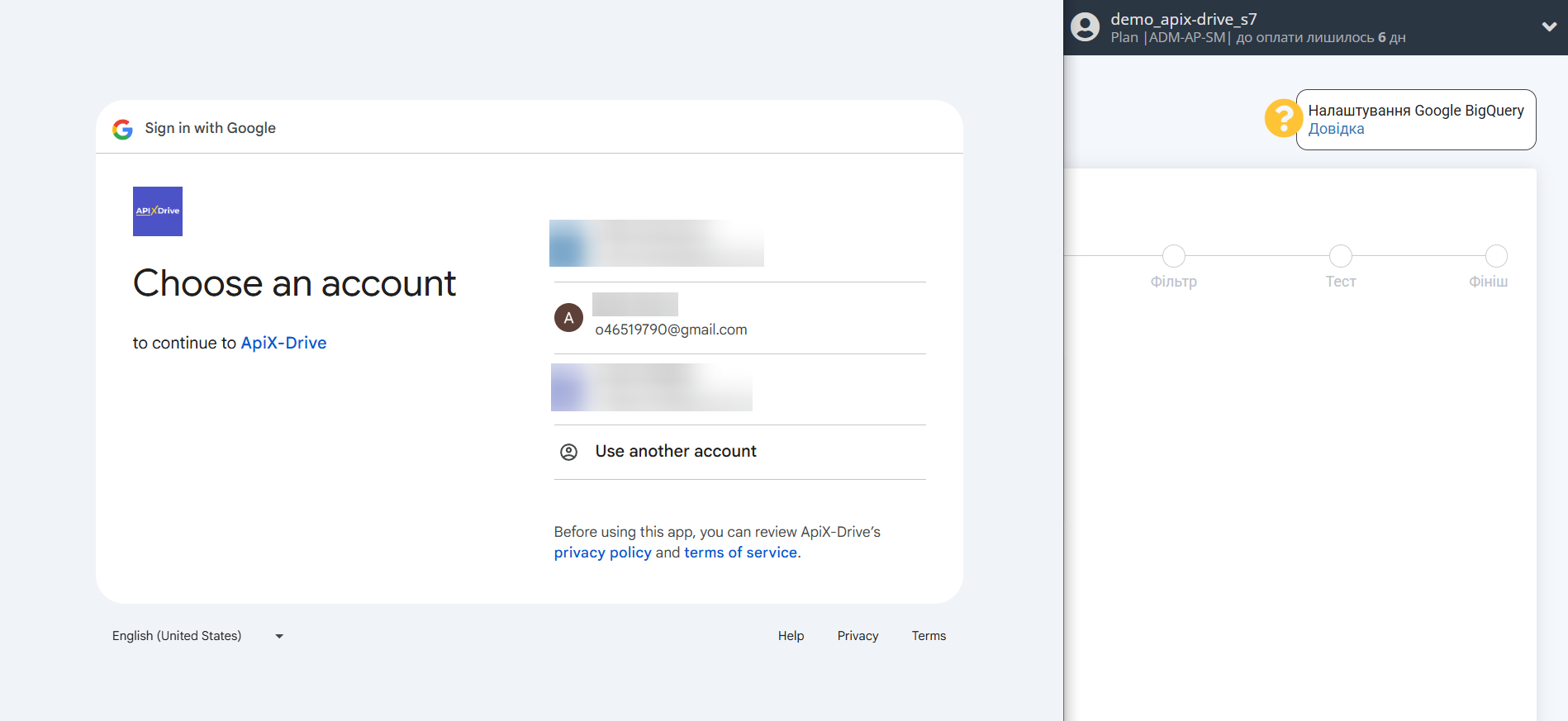This screenshot has height=721, width=1568.
Task: Select the brown 'A' avatar account
Action: click(568, 318)
